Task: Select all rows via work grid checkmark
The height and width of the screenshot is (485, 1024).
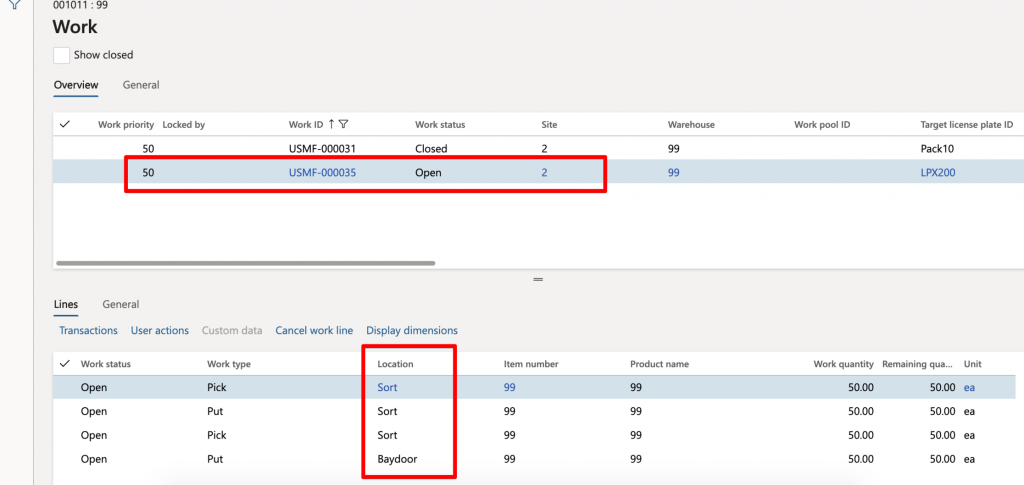Action: click(x=65, y=124)
